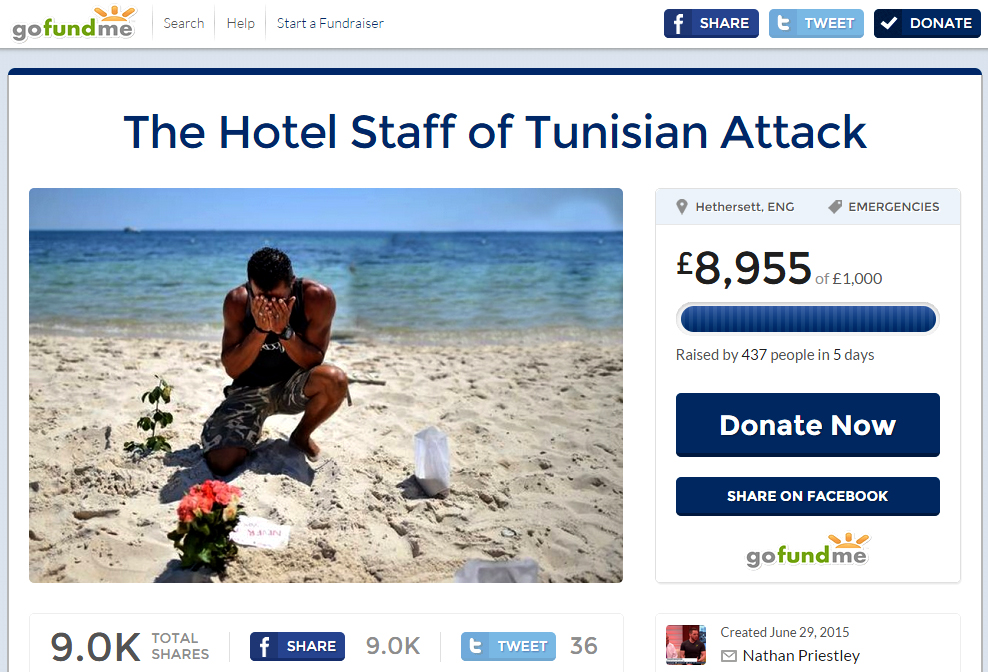
Task: Click the Donate Now button
Action: click(x=808, y=425)
